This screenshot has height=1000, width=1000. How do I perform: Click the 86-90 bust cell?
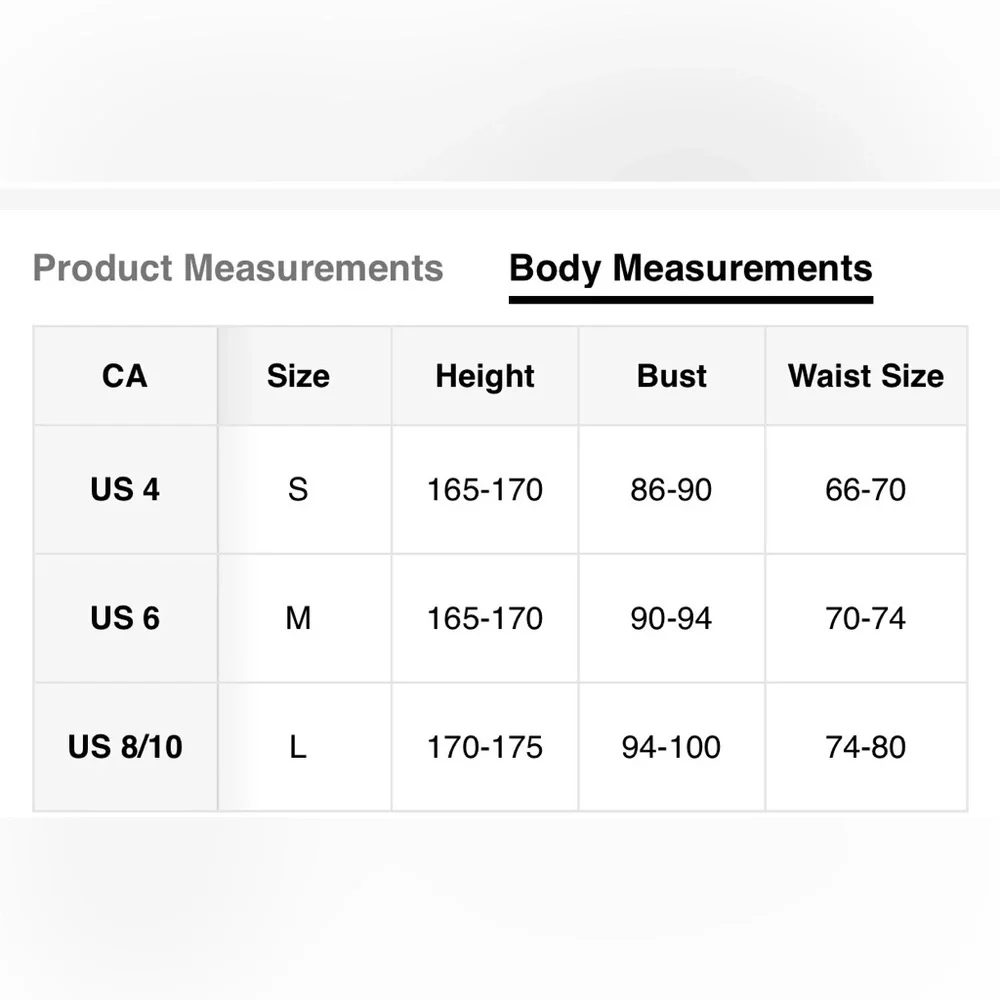[671, 489]
